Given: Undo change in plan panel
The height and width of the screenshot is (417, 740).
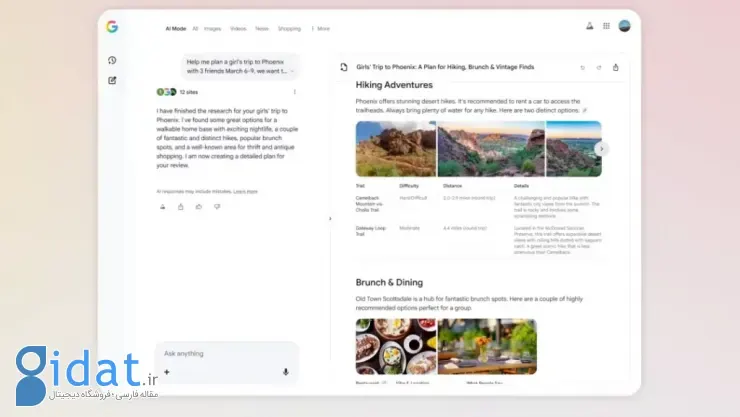Looking at the screenshot, I should point(582,67).
